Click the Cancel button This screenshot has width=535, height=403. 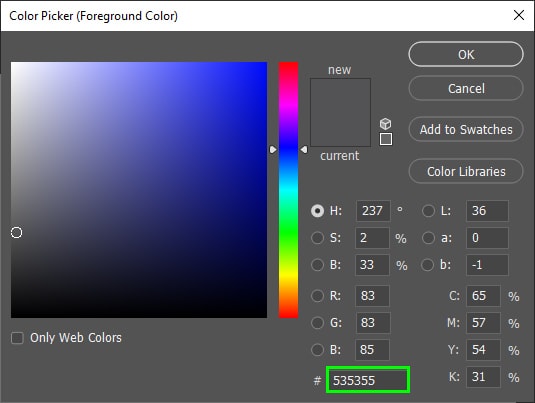pyautogui.click(x=466, y=88)
